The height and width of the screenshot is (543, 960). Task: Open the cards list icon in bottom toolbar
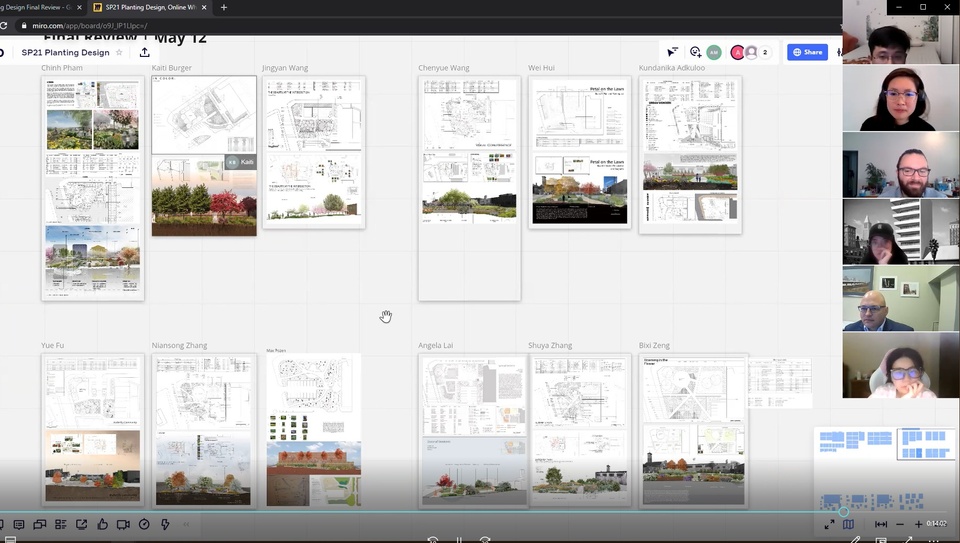(61, 525)
